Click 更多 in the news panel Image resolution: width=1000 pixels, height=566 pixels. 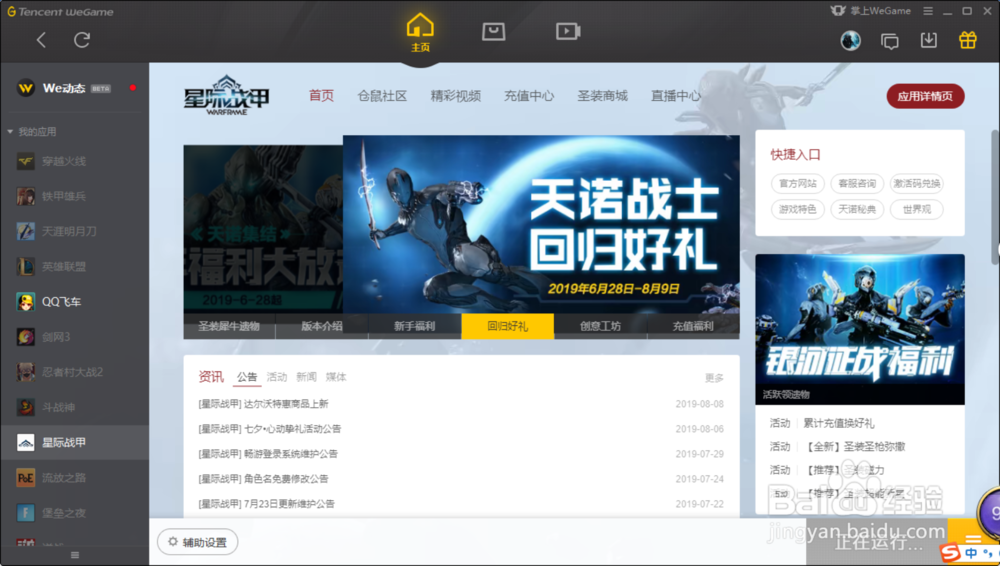point(714,378)
